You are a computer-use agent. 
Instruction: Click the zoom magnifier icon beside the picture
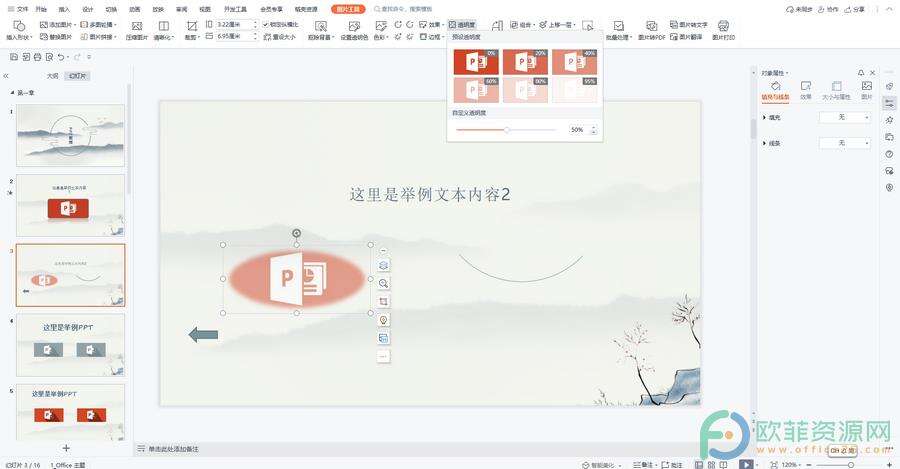pos(383,284)
